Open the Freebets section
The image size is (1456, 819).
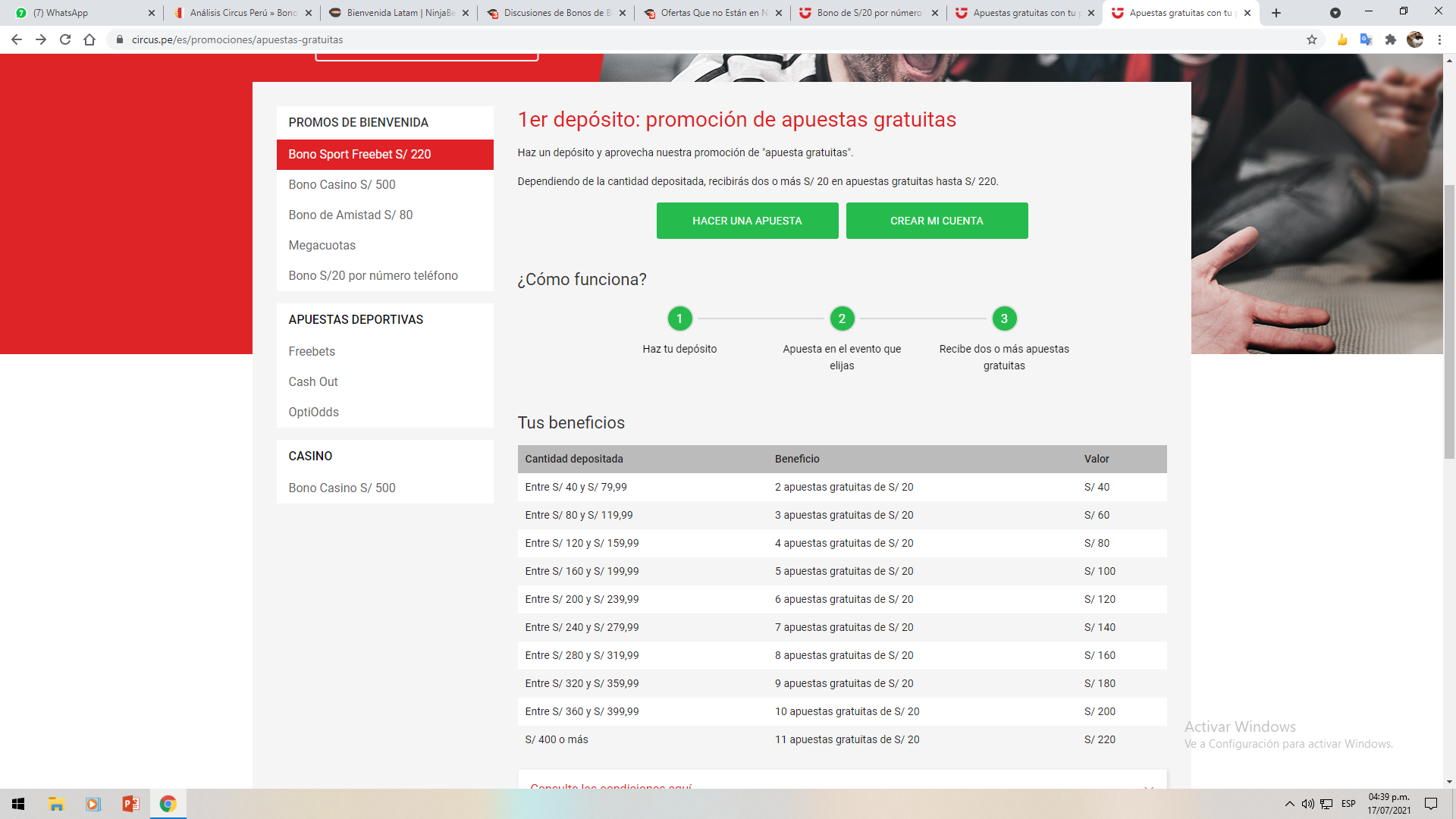tap(385, 351)
